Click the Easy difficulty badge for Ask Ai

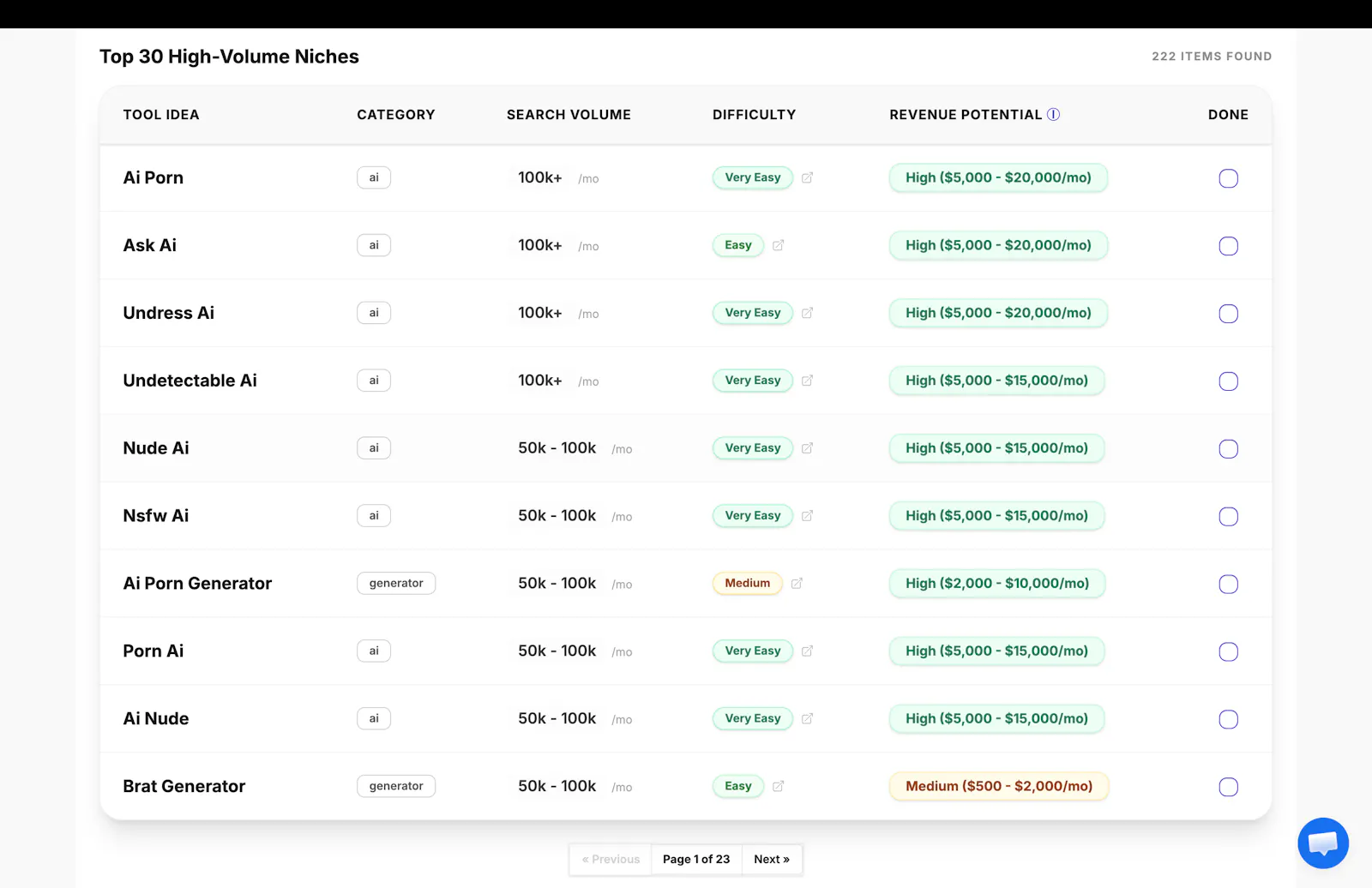point(738,245)
